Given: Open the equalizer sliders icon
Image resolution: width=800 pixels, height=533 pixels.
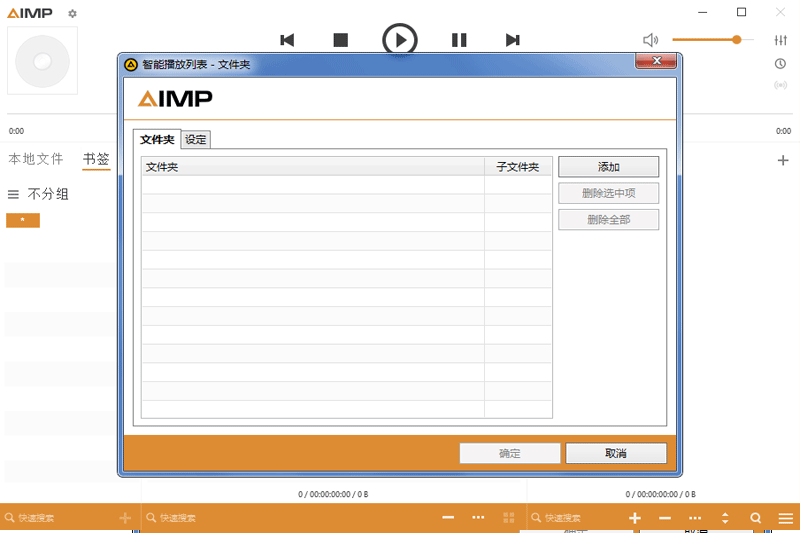Looking at the screenshot, I should click(x=780, y=40).
